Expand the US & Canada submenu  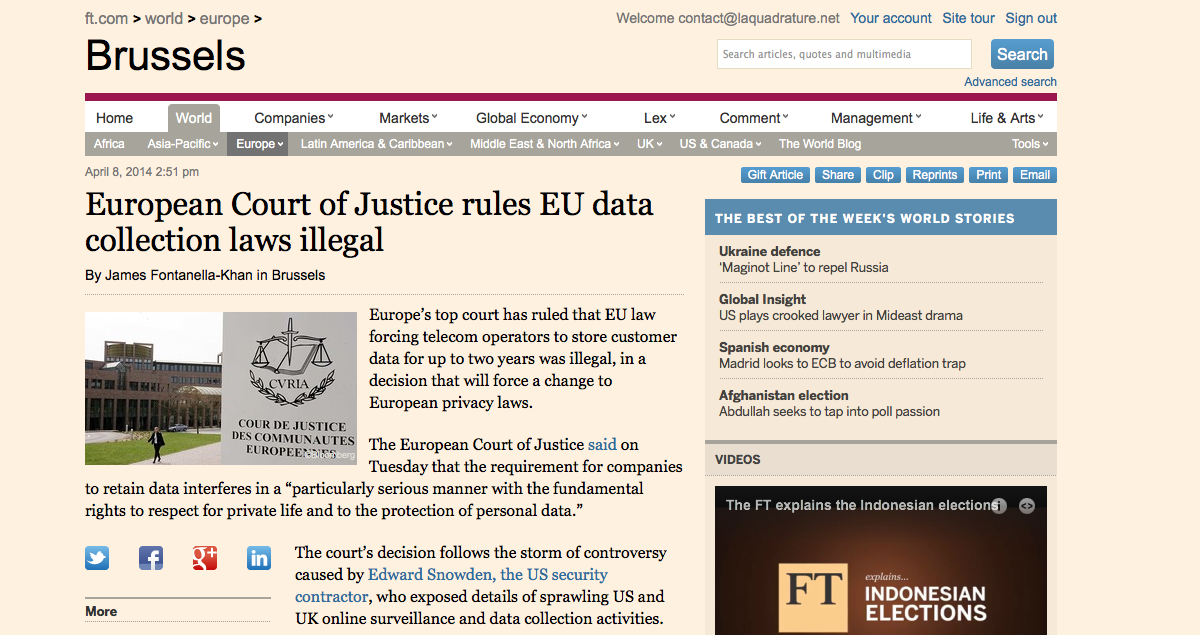pyautogui.click(x=720, y=144)
